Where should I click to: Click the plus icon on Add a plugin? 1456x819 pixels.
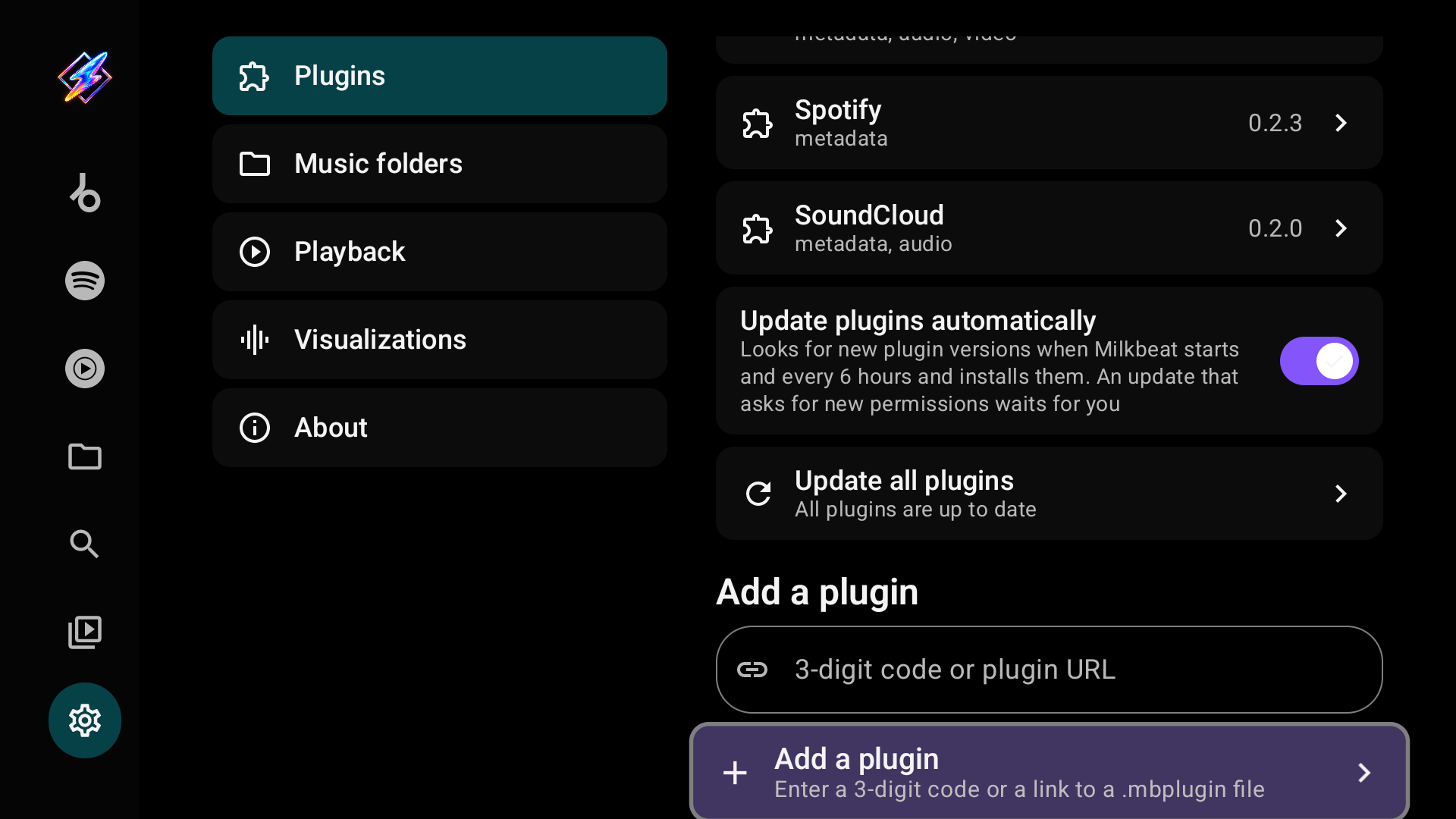pos(735,773)
